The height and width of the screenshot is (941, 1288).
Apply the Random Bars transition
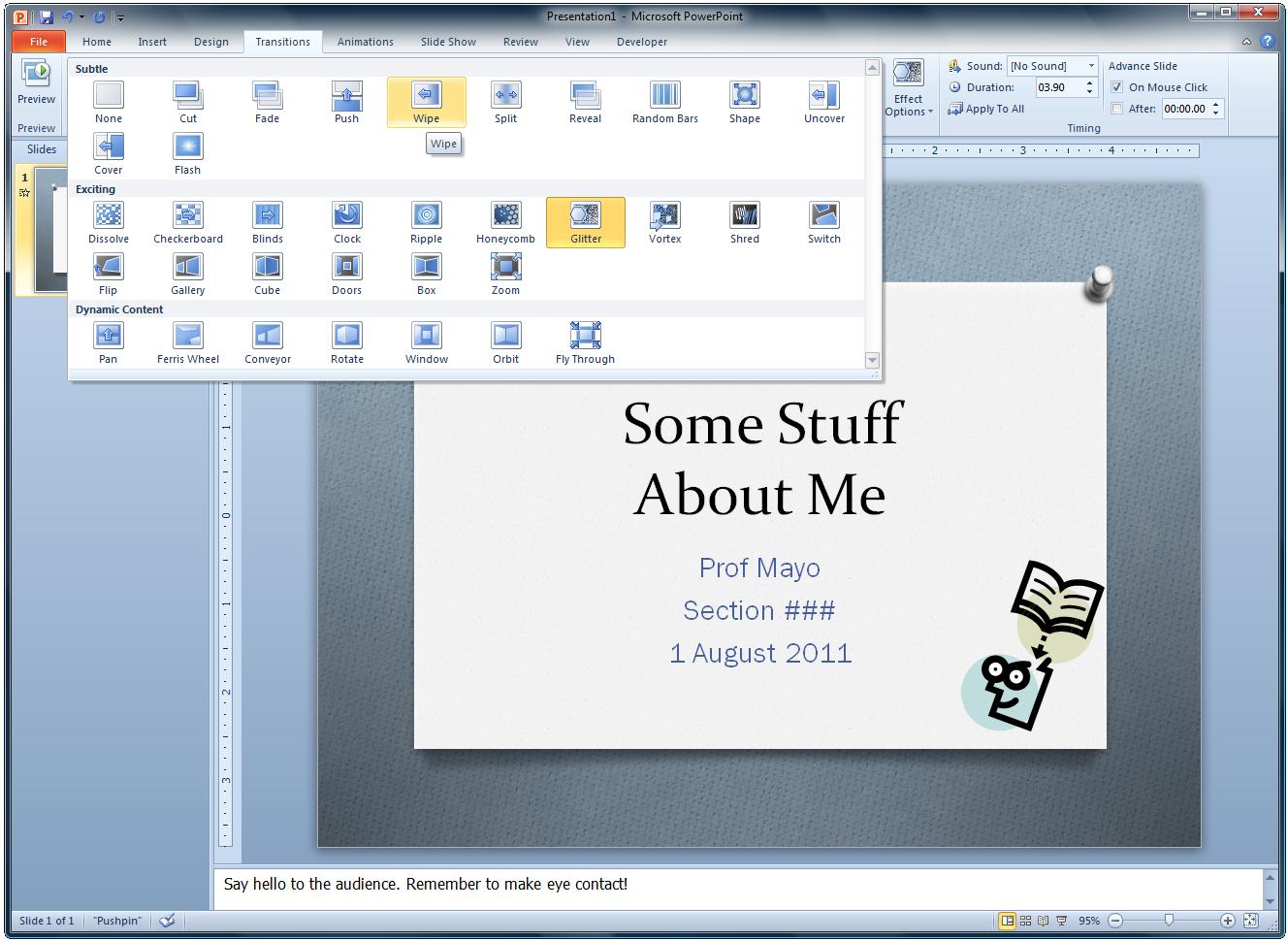point(664,101)
